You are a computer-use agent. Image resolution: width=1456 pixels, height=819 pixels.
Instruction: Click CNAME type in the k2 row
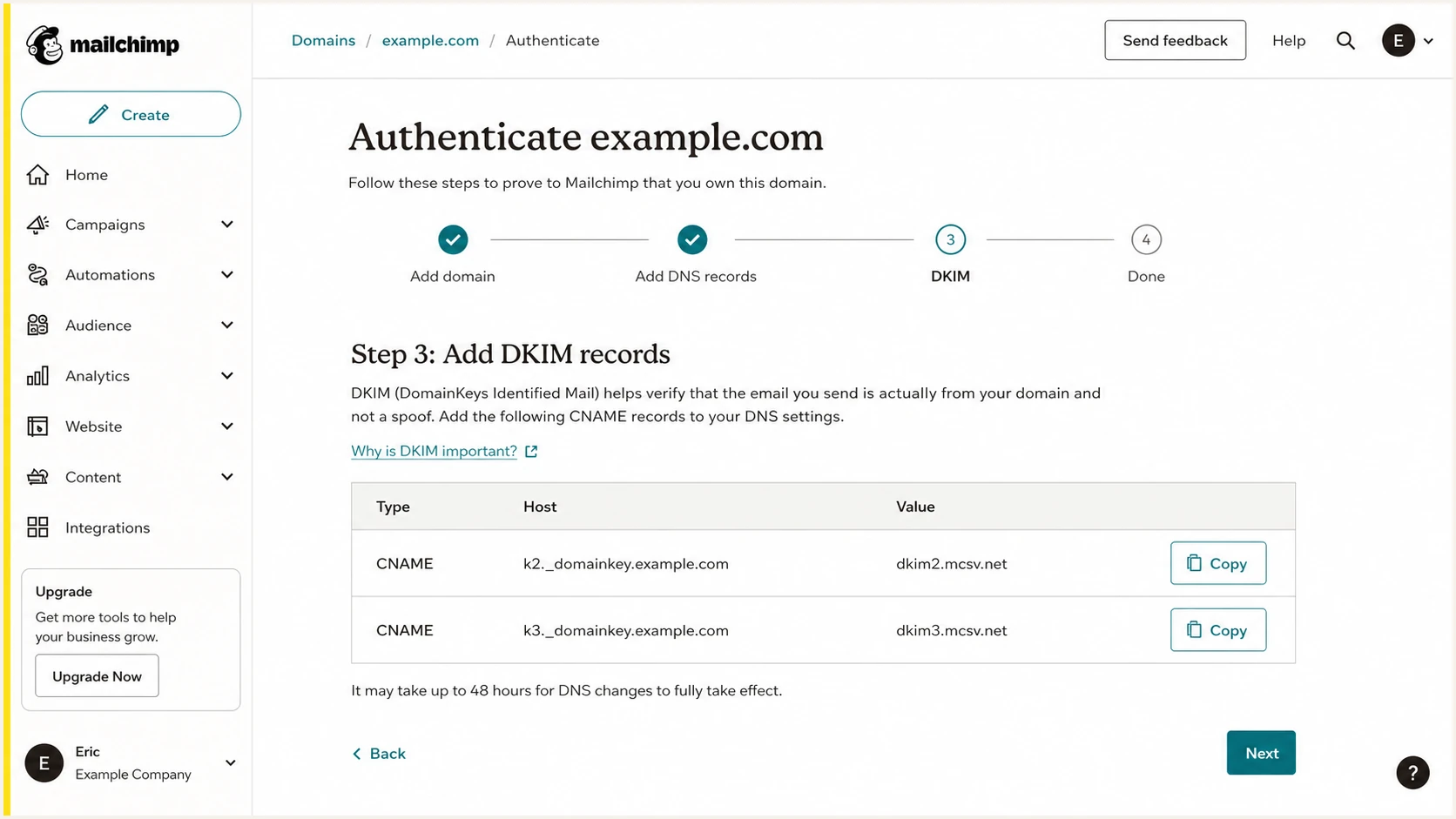[405, 564]
